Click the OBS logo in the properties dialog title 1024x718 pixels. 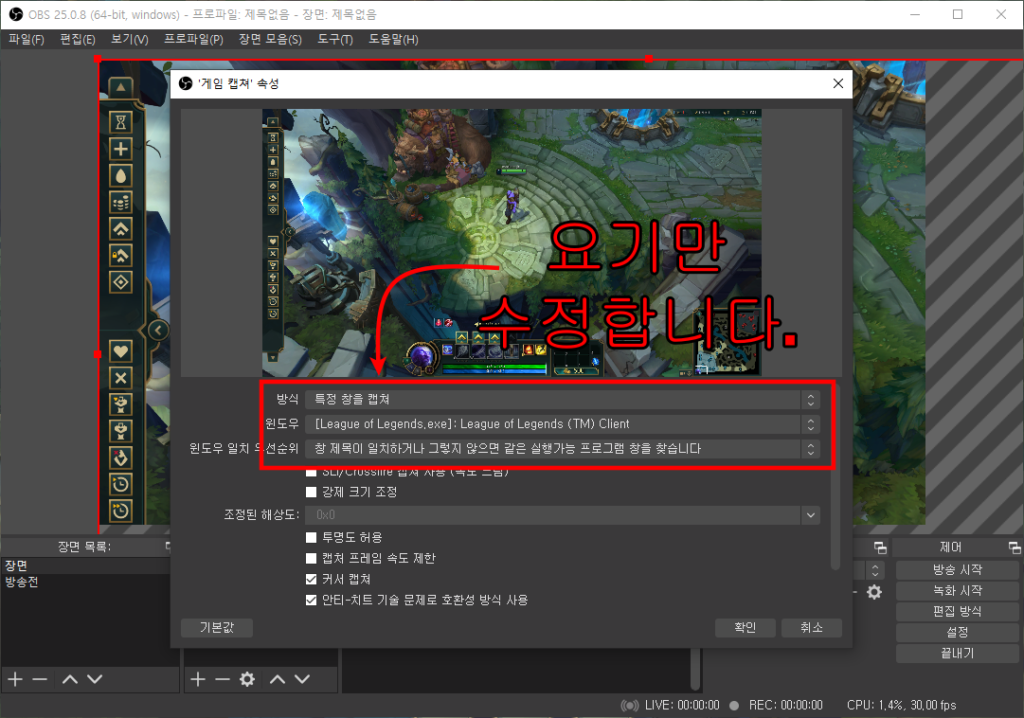tap(185, 84)
